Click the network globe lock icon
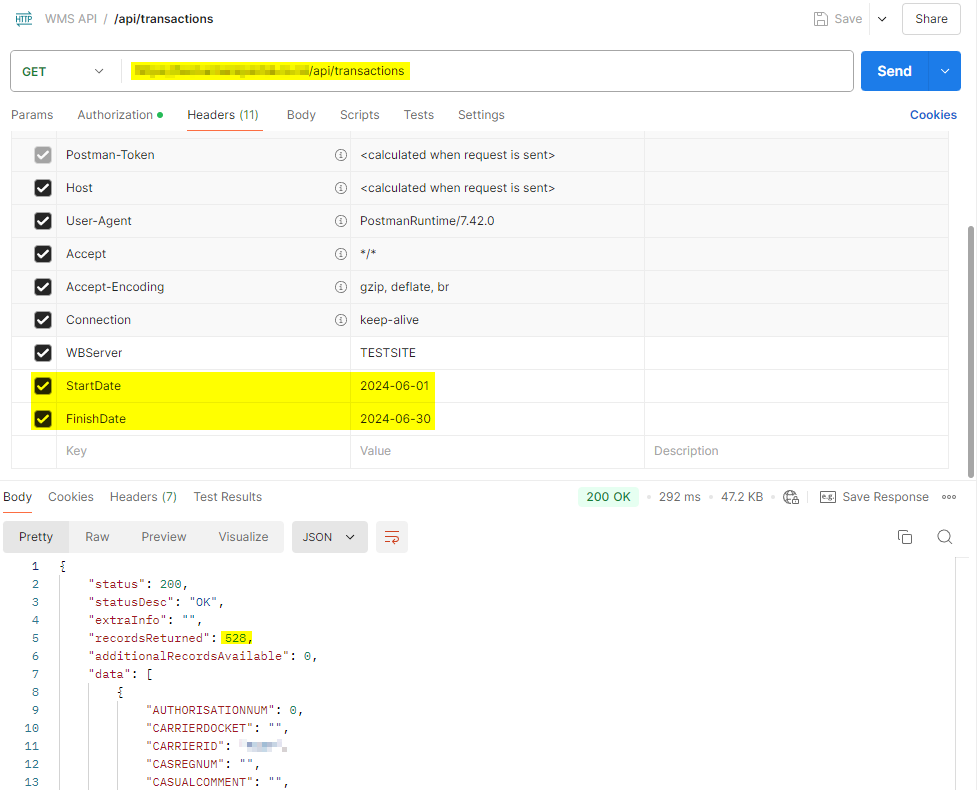The height and width of the screenshot is (790, 978). click(x=791, y=497)
